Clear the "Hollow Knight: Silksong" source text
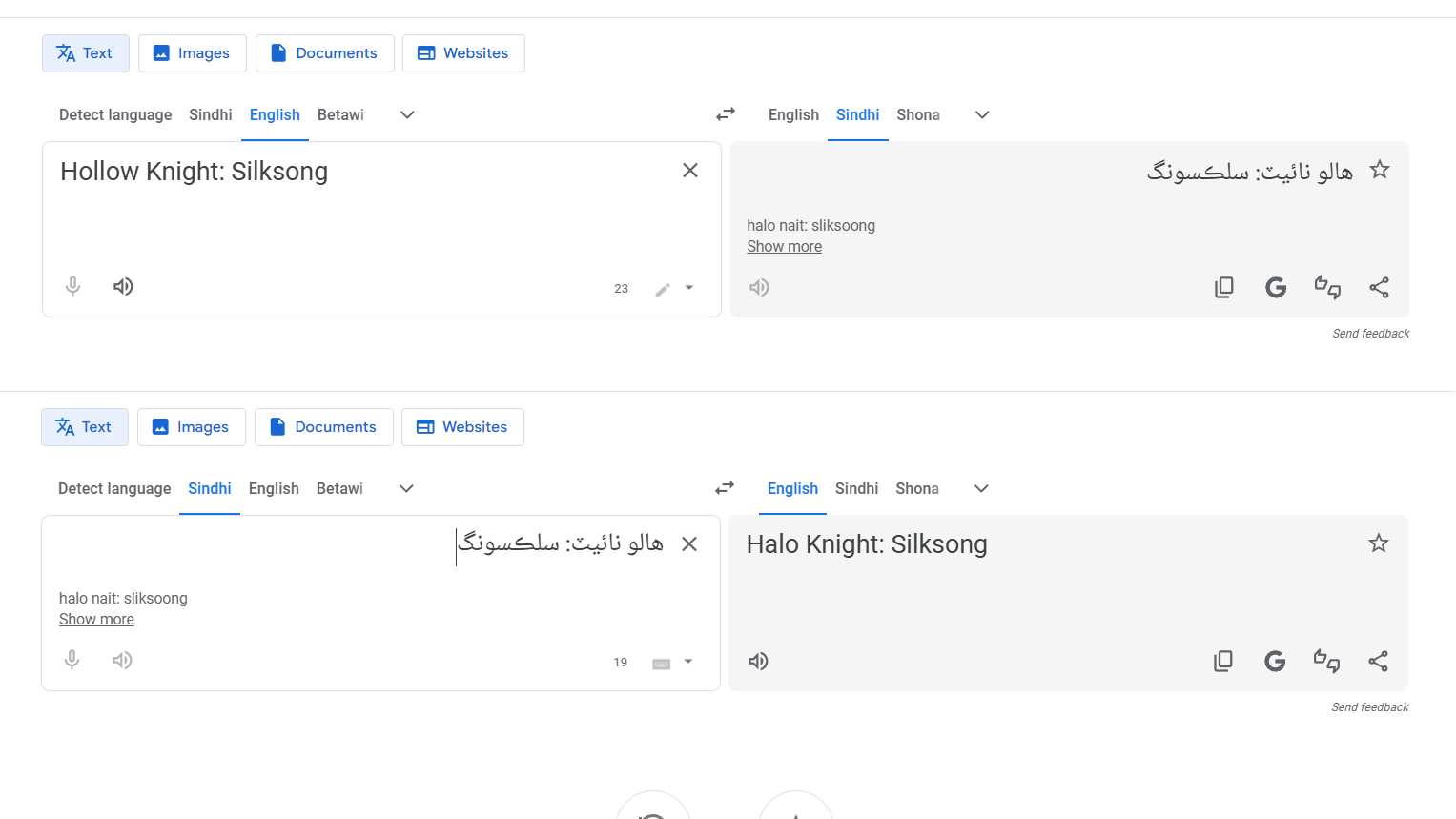The width and height of the screenshot is (1456, 819). [x=690, y=171]
